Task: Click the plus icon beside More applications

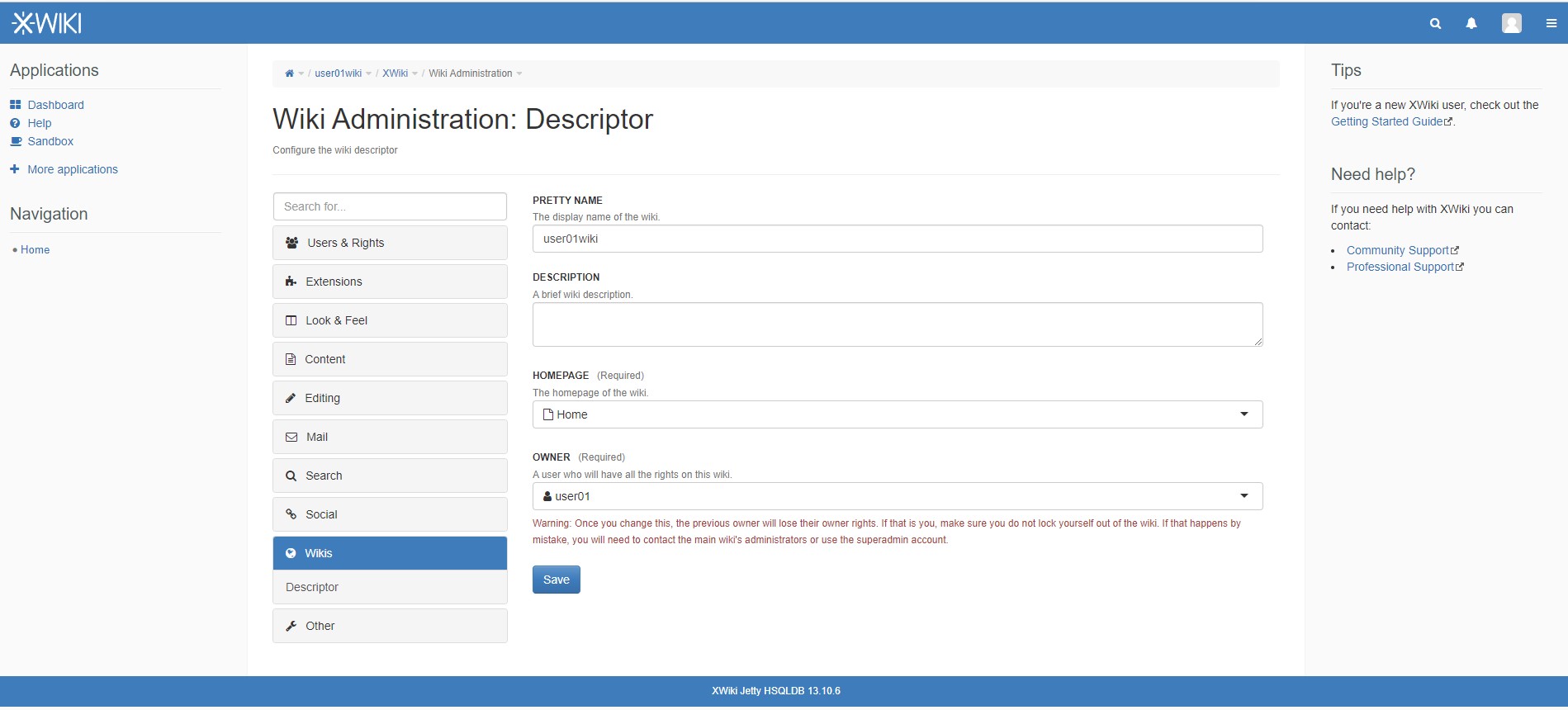Action: click(15, 169)
